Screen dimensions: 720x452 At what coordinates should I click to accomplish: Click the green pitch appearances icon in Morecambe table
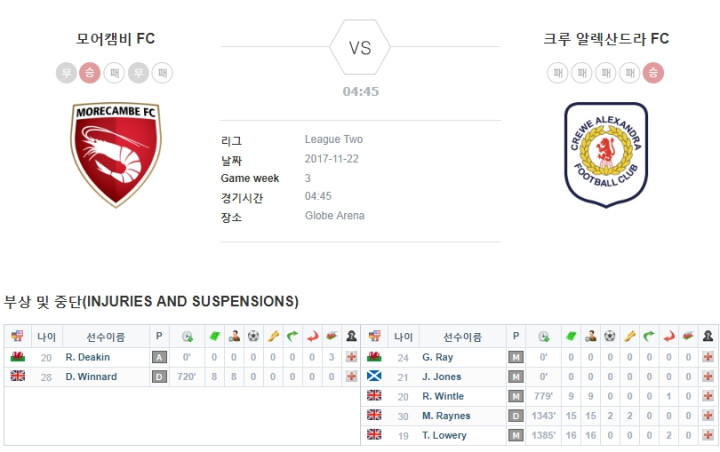coord(214,336)
